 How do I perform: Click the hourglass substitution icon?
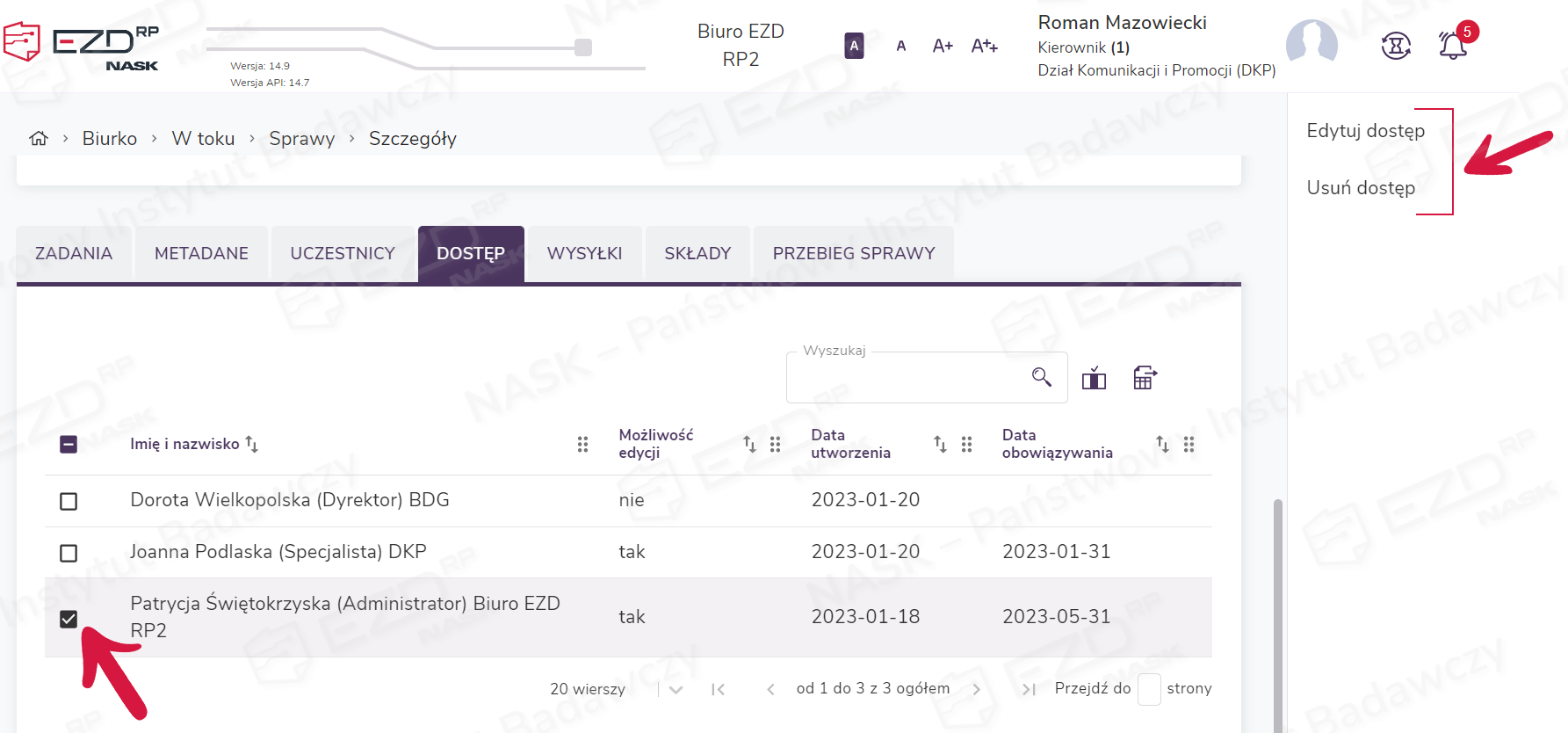click(x=1396, y=46)
